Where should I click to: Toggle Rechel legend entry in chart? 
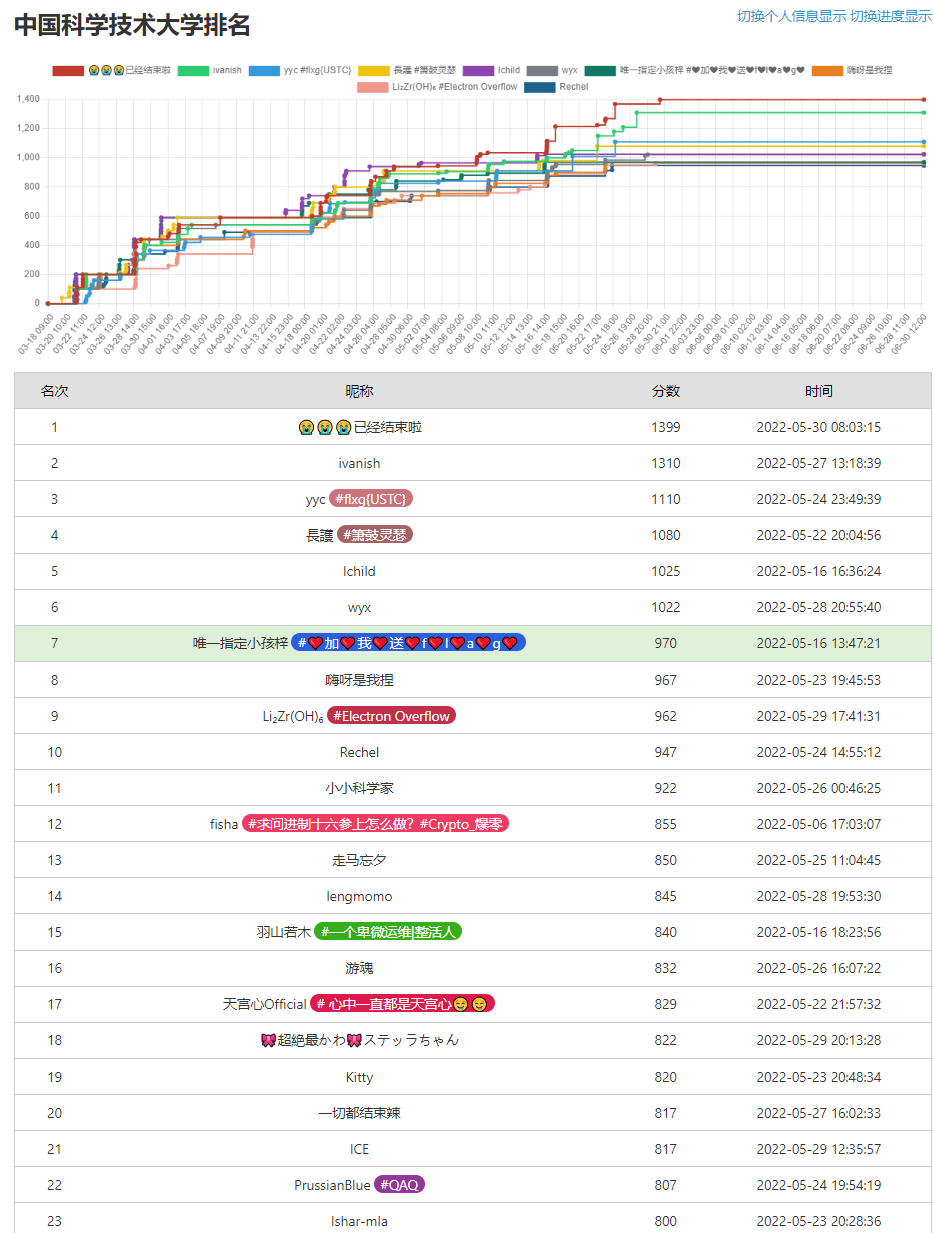[x=540, y=87]
